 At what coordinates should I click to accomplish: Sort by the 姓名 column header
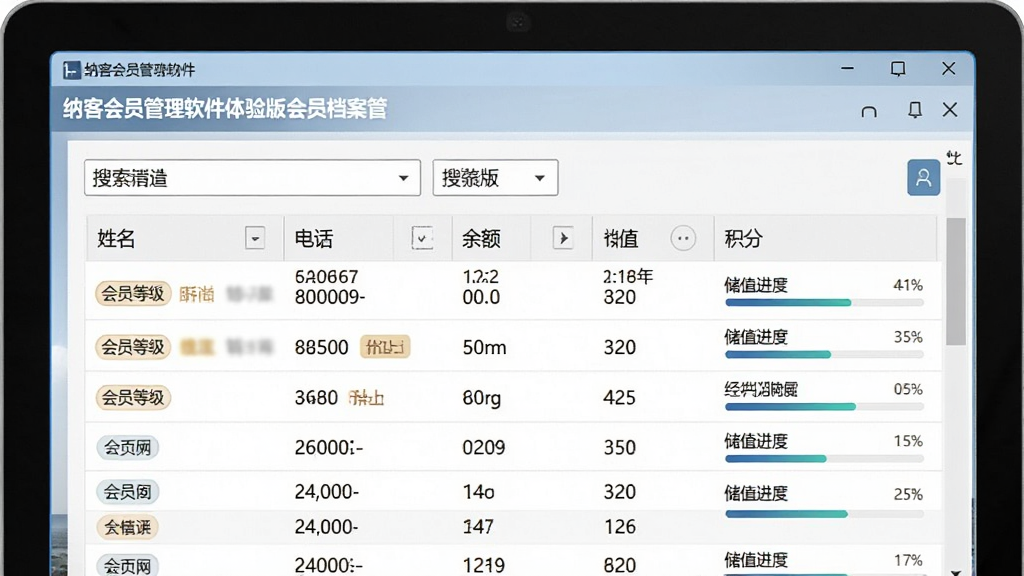point(116,238)
